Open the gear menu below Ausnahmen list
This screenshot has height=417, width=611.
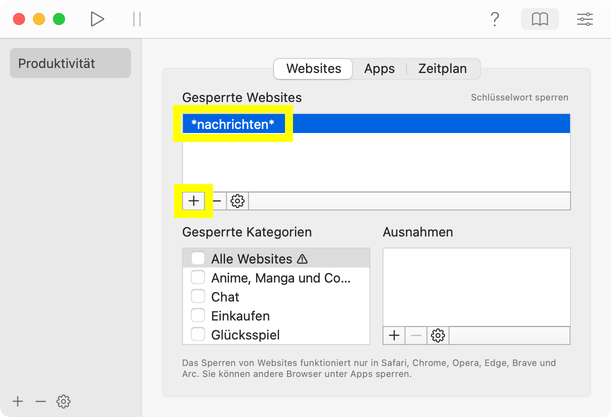coord(438,335)
